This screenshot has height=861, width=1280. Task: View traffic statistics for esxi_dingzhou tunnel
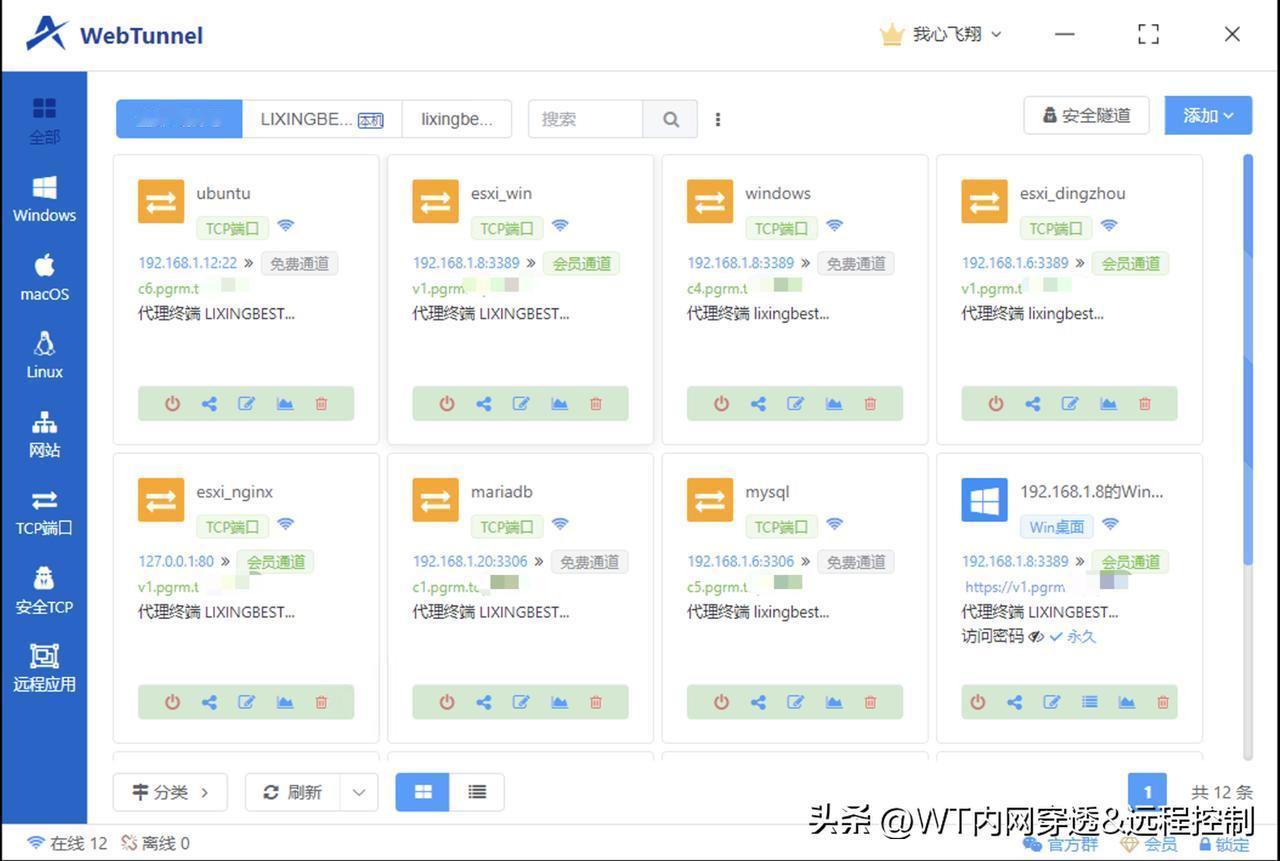[1108, 403]
